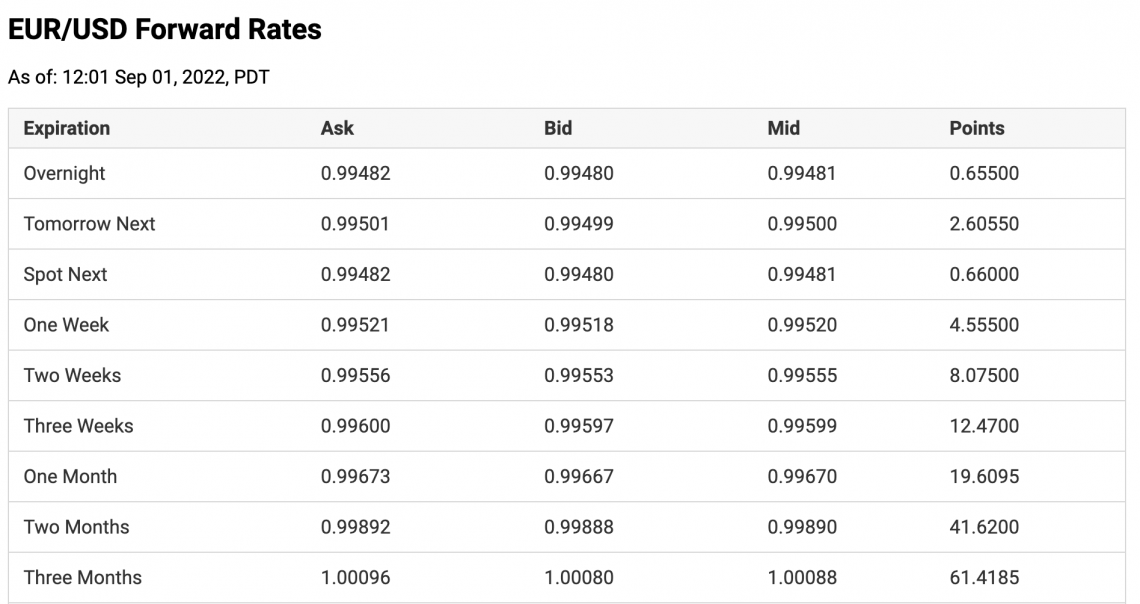This screenshot has height=604, width=1140.
Task: Click Three Weeks Mid value 0.99599
Action: (x=803, y=426)
